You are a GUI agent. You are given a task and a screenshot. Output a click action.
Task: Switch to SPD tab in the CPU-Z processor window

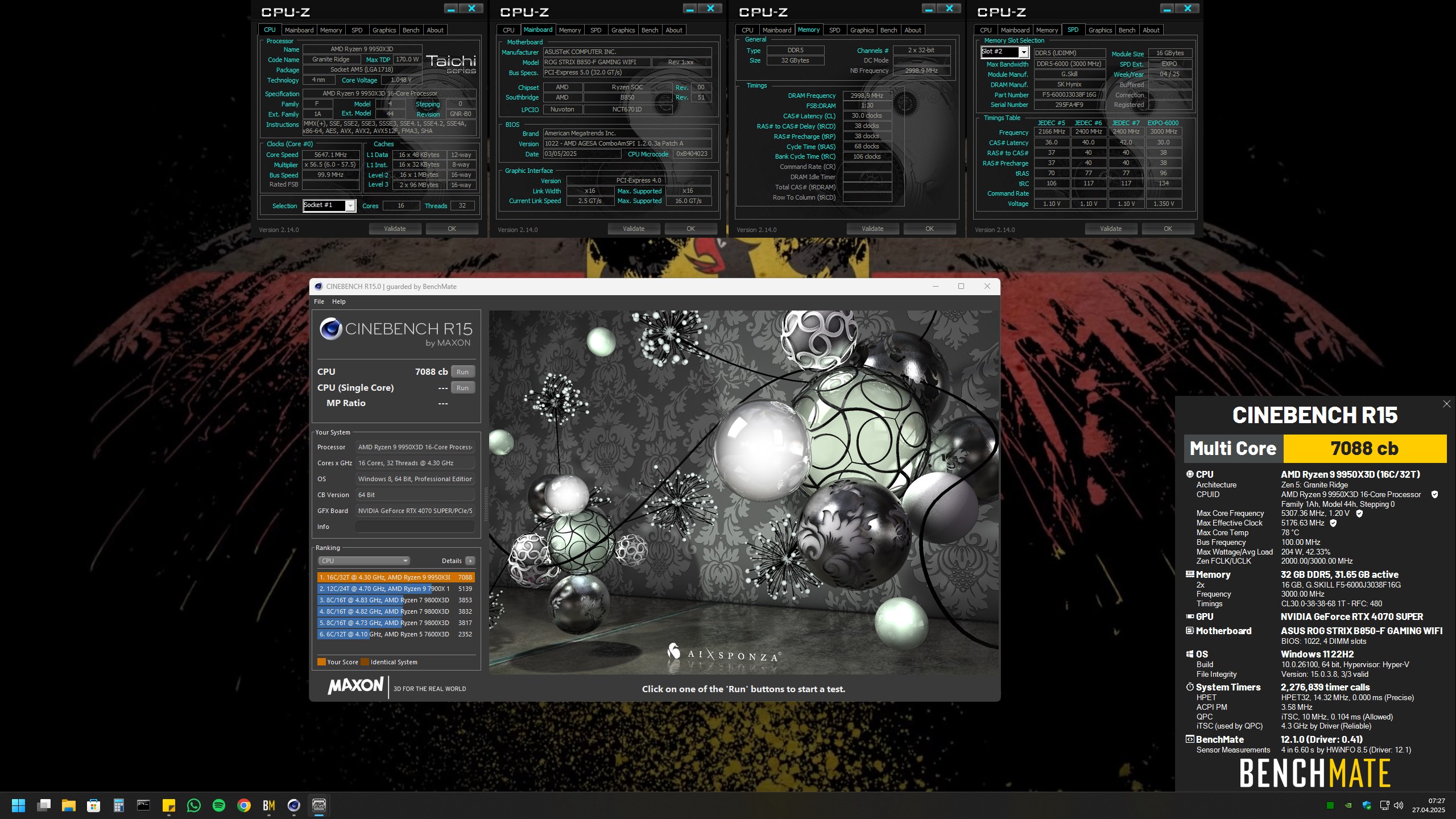coord(357,30)
